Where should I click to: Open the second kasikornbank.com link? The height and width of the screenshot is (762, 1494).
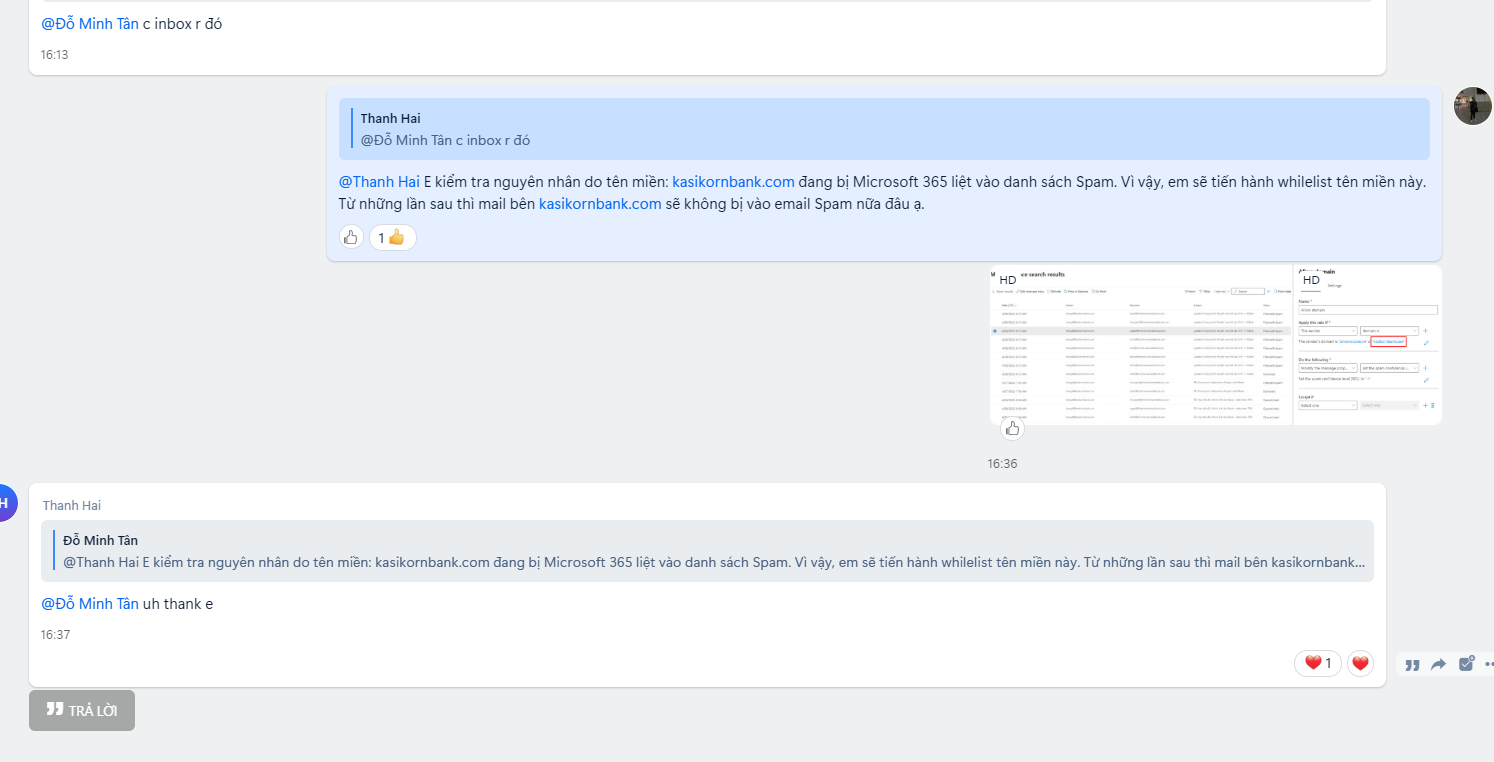600,203
